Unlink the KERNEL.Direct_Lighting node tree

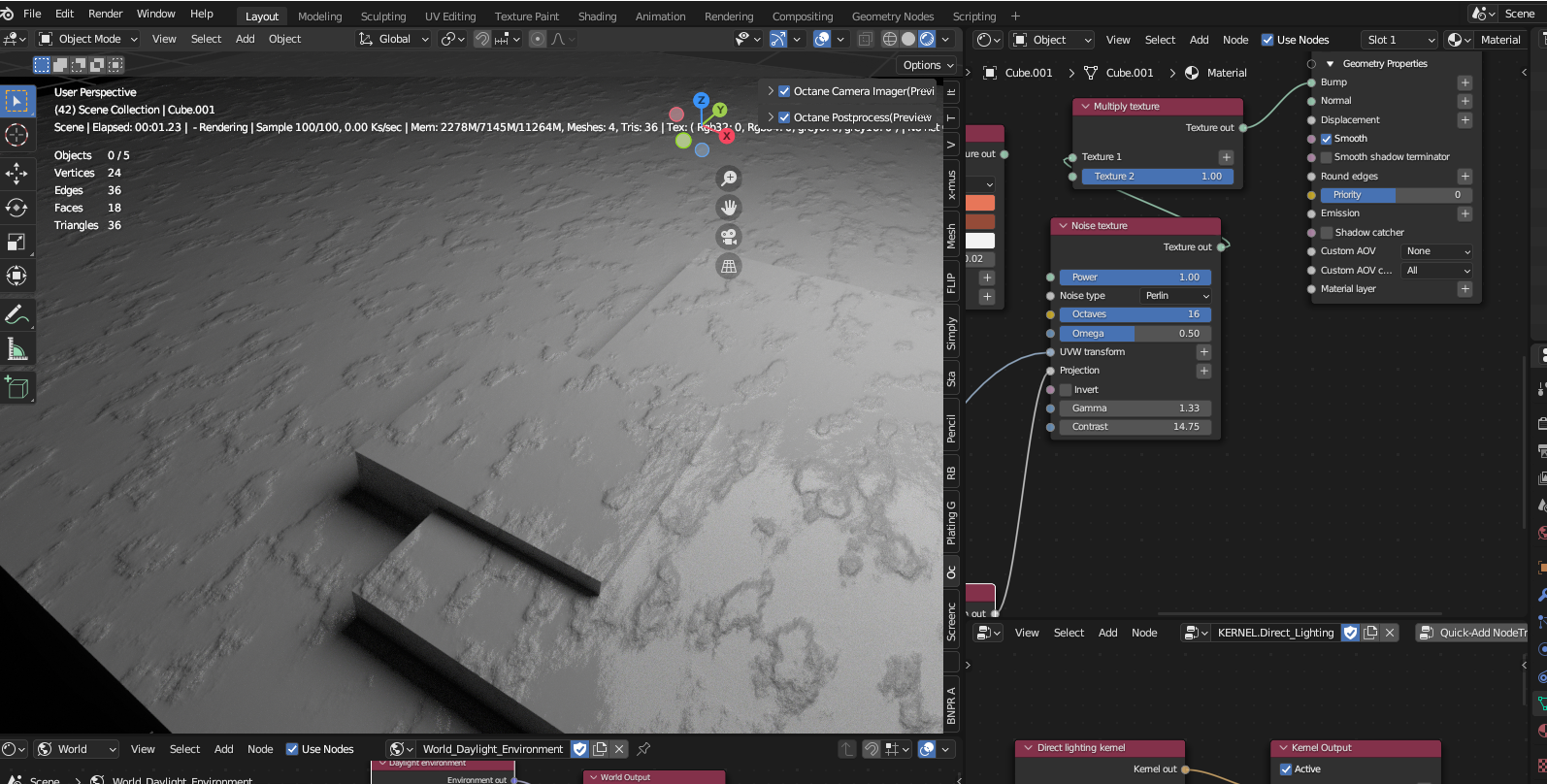1390,633
